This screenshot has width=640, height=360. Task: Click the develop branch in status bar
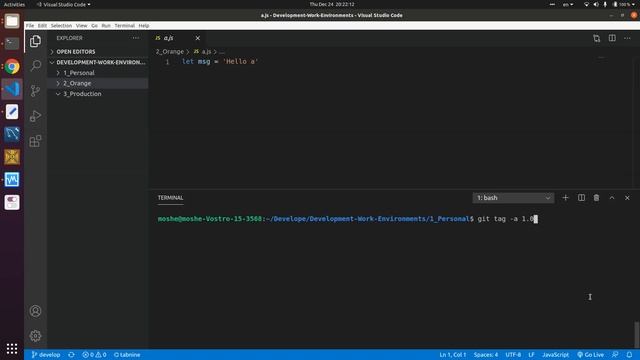coord(46,355)
